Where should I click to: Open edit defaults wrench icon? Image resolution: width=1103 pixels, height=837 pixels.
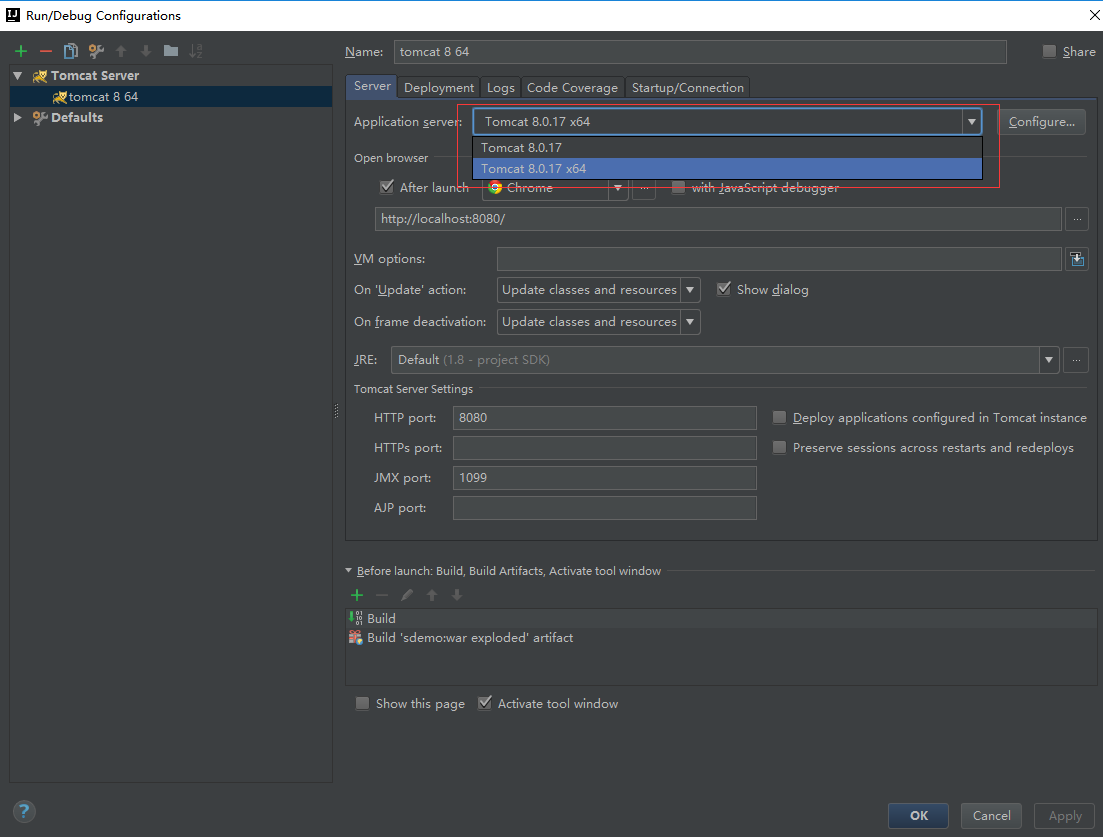pos(96,51)
